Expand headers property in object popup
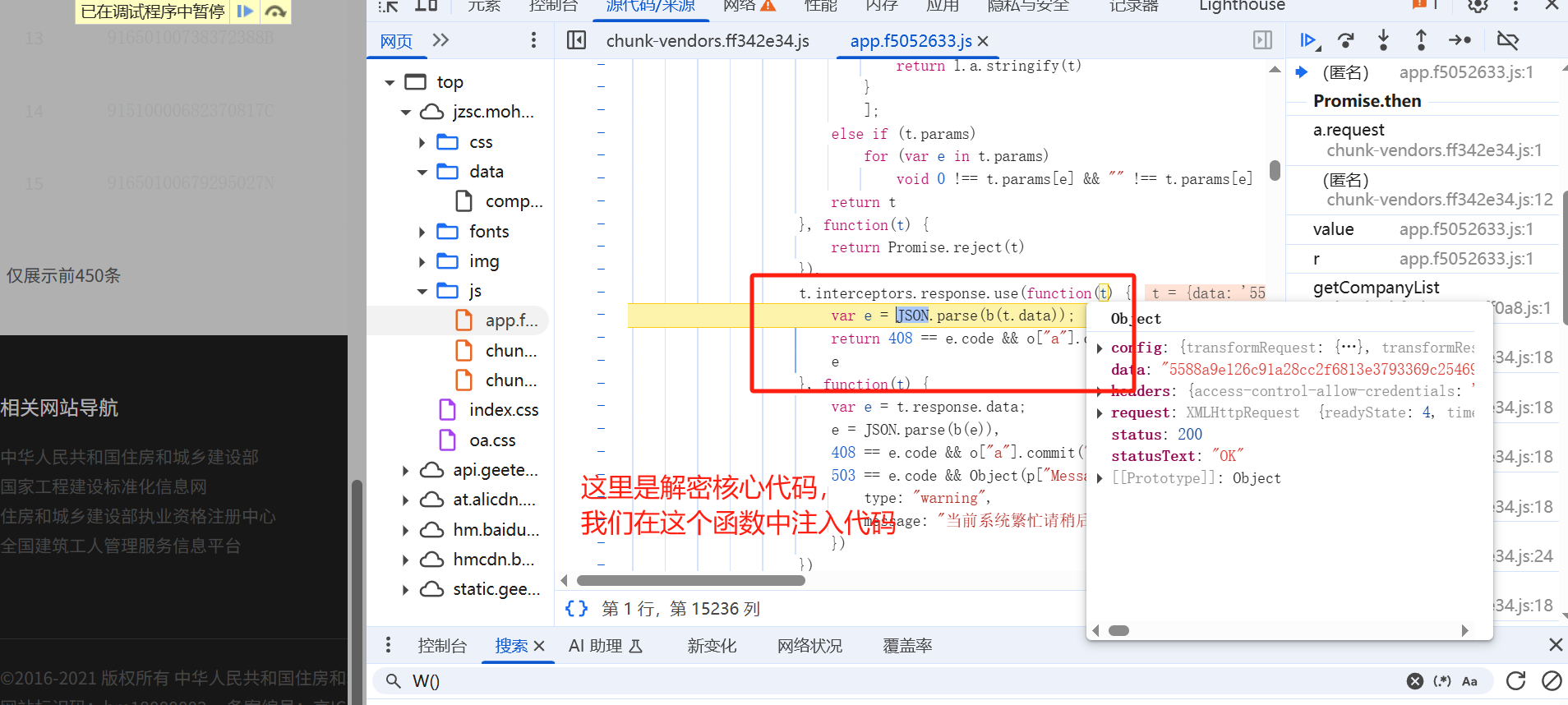The width and height of the screenshot is (1568, 705). [1100, 391]
